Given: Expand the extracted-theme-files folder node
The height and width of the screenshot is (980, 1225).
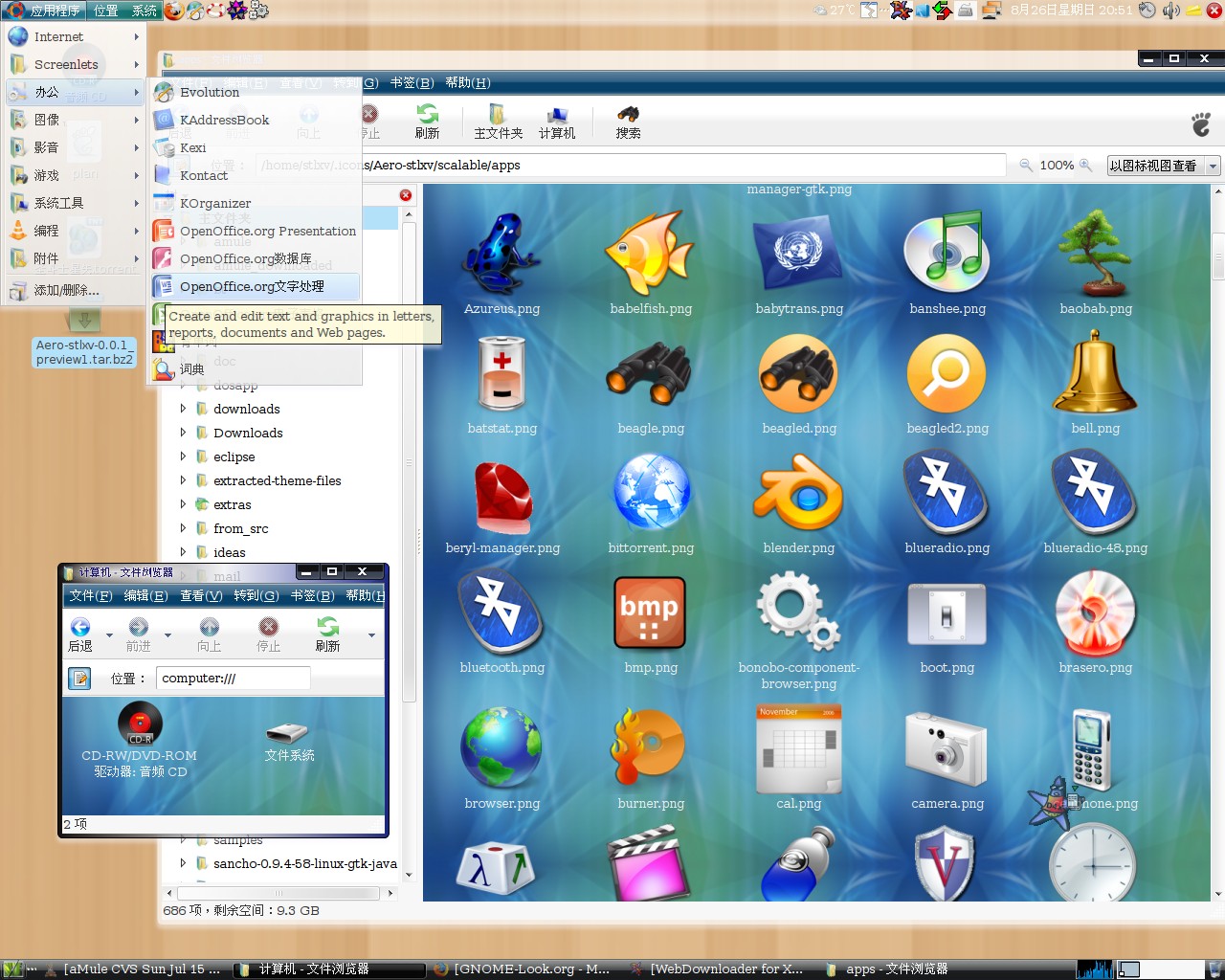Looking at the screenshot, I should (x=183, y=480).
